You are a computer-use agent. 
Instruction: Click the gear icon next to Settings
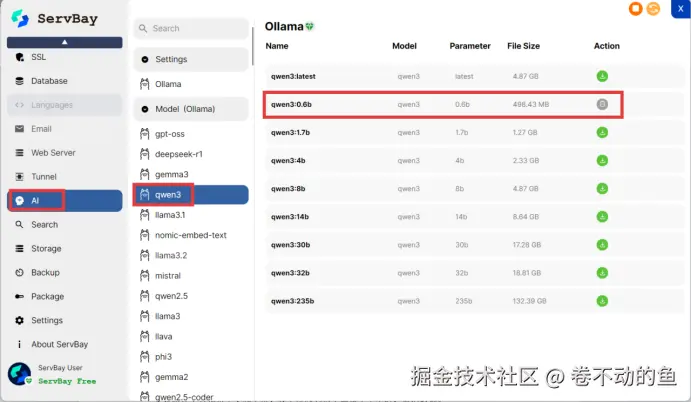coord(19,320)
